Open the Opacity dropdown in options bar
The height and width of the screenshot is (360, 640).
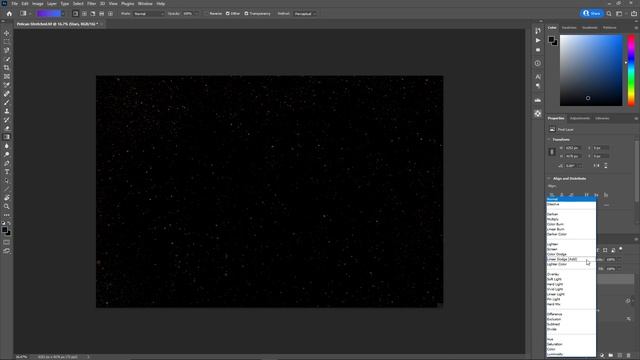pyautogui.click(x=196, y=13)
